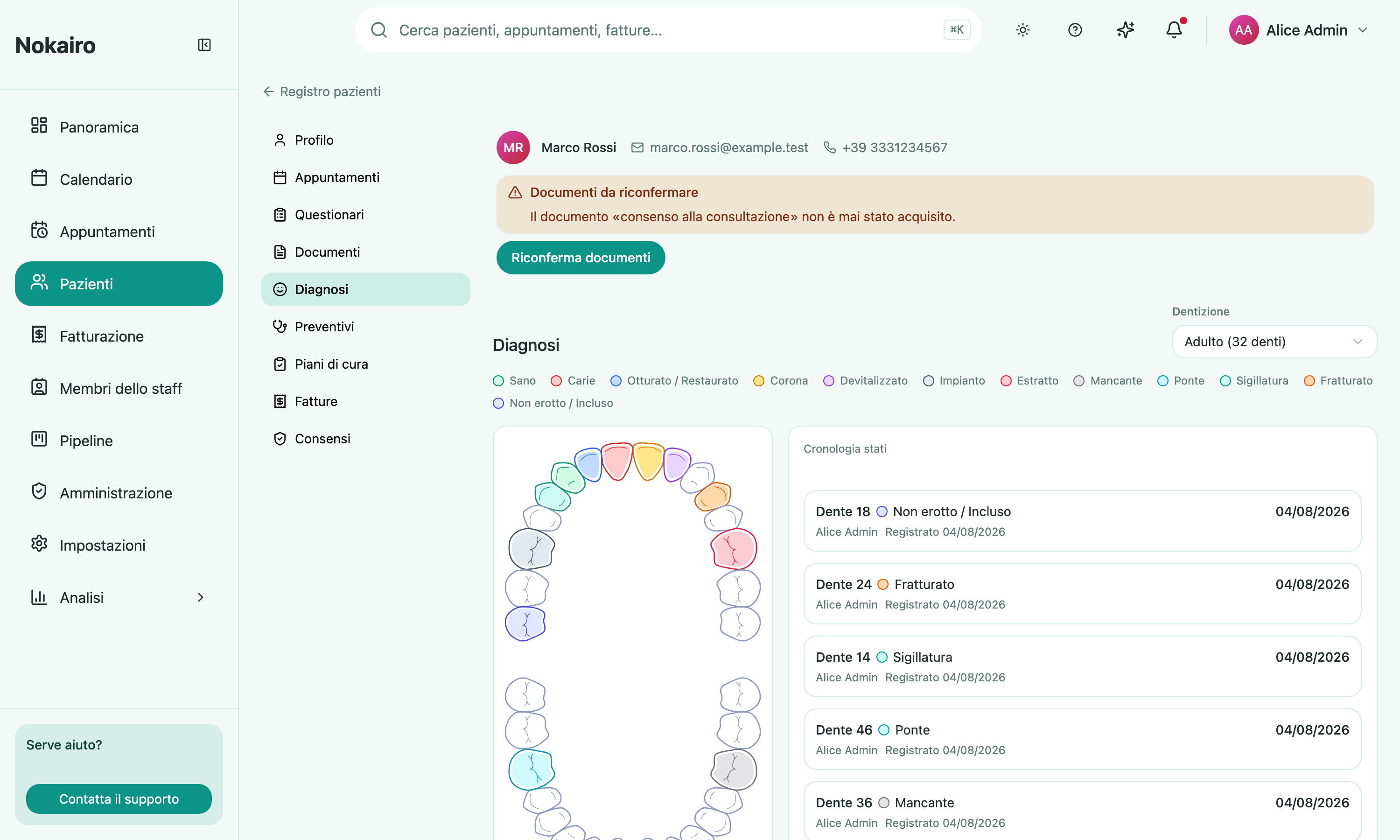Open the Dentizione dropdown
Image resolution: width=1400 pixels, height=840 pixels.
click(1274, 341)
